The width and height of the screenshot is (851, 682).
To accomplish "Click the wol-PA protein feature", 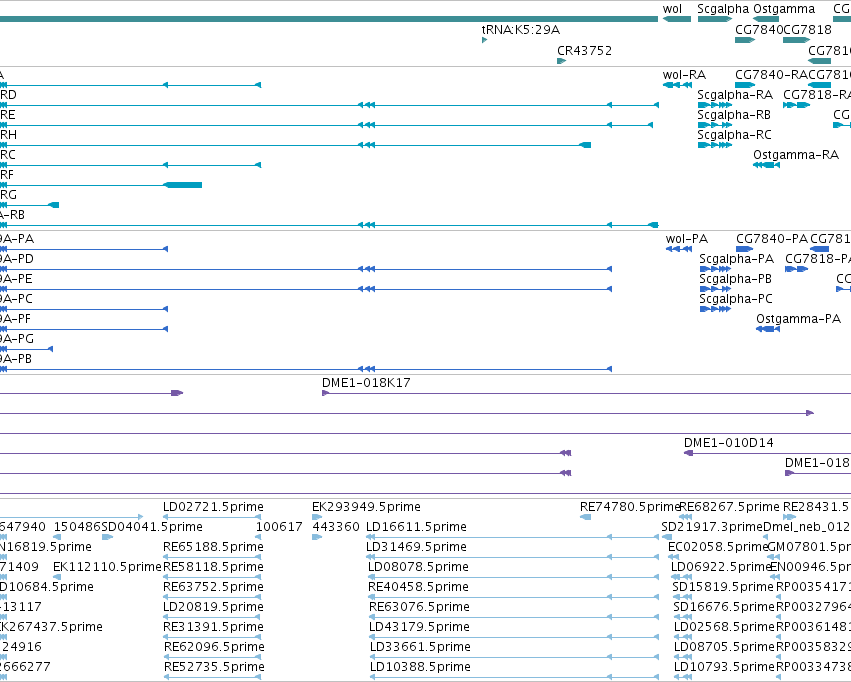I will click(679, 249).
